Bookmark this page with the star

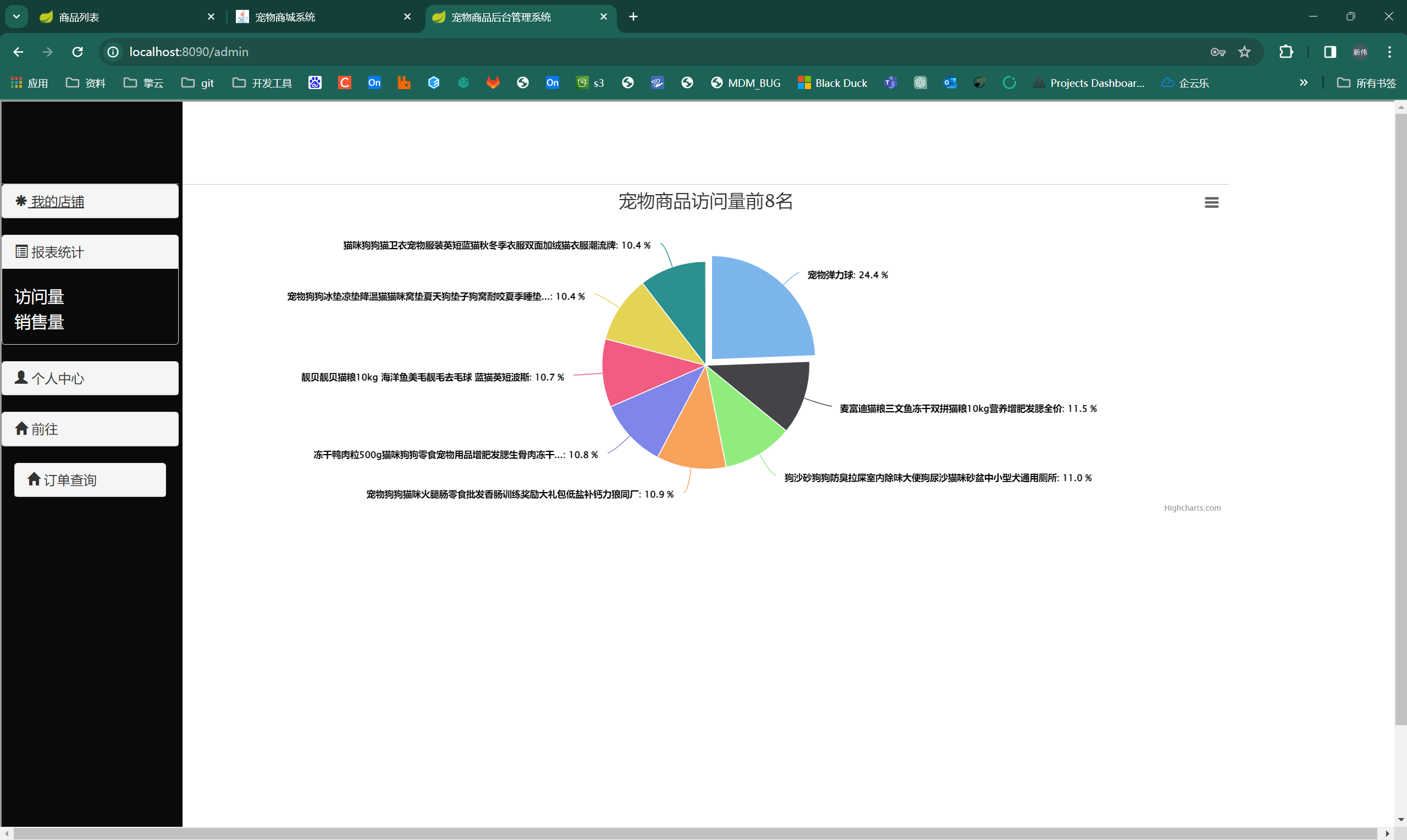point(1244,52)
